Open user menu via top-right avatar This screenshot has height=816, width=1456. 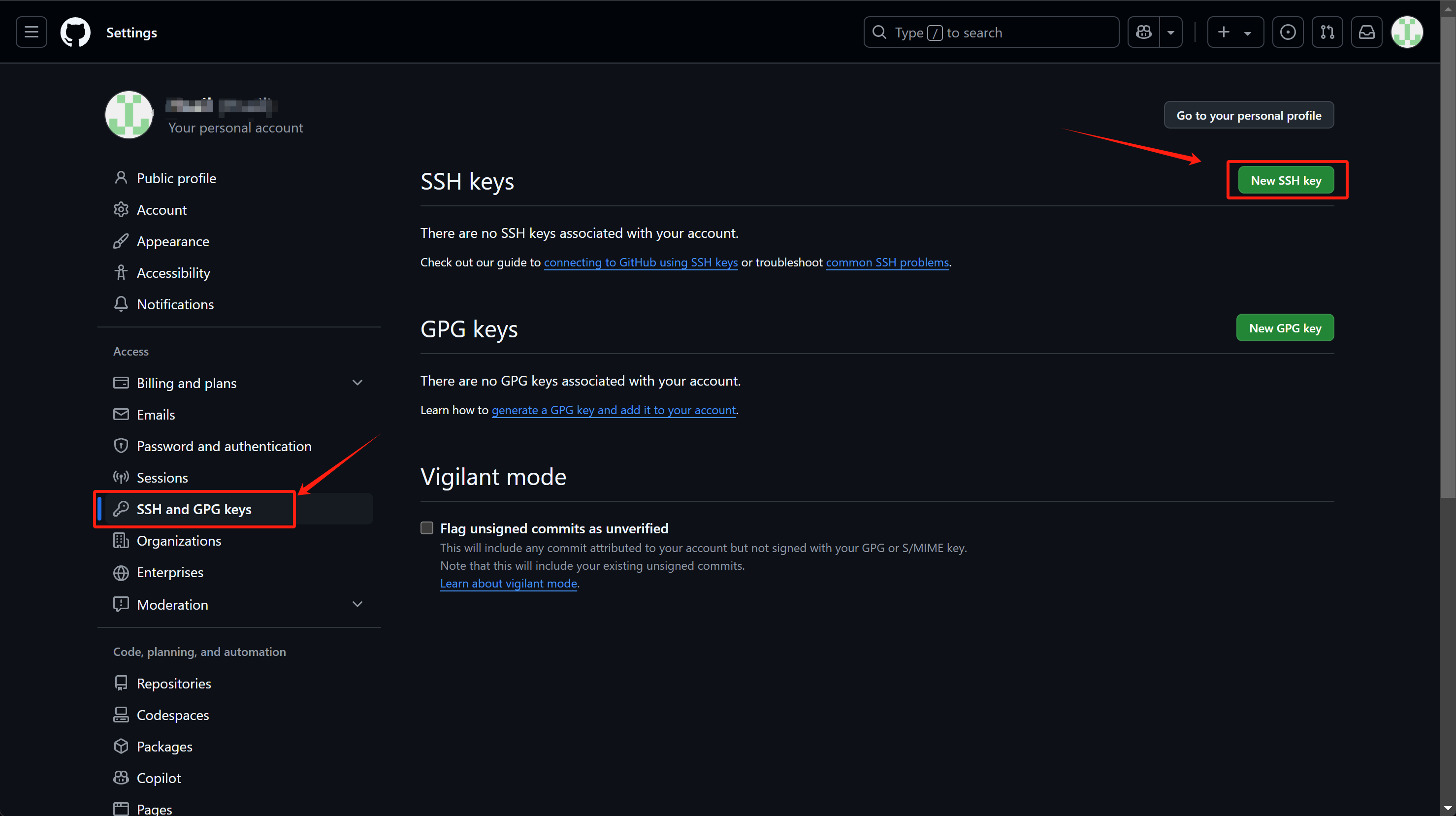coord(1407,32)
